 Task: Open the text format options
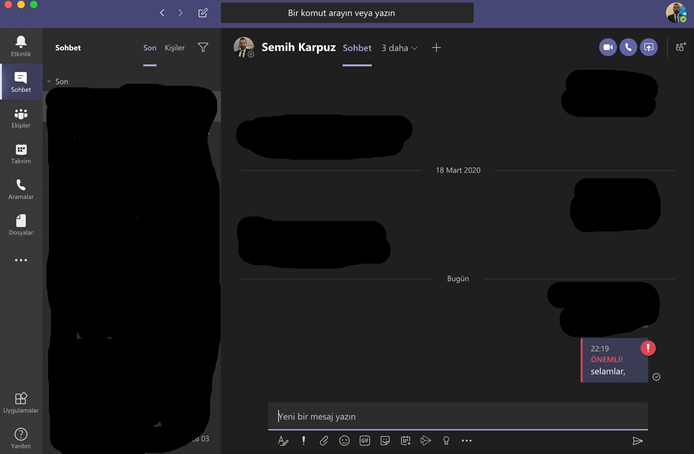[283, 441]
